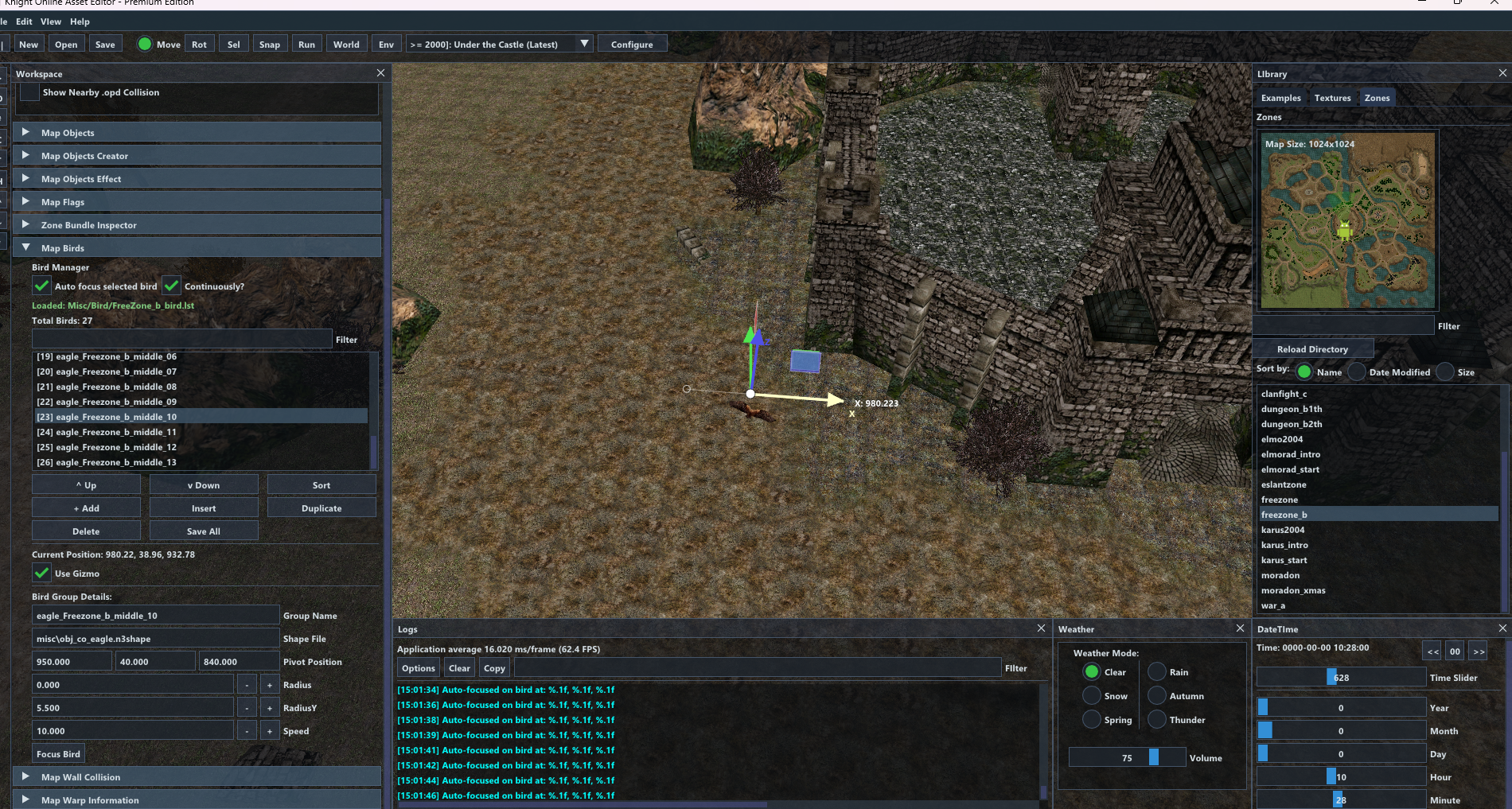Image resolution: width=1512 pixels, height=809 pixels.
Task: Click the previous time step button
Action: coord(1432,651)
